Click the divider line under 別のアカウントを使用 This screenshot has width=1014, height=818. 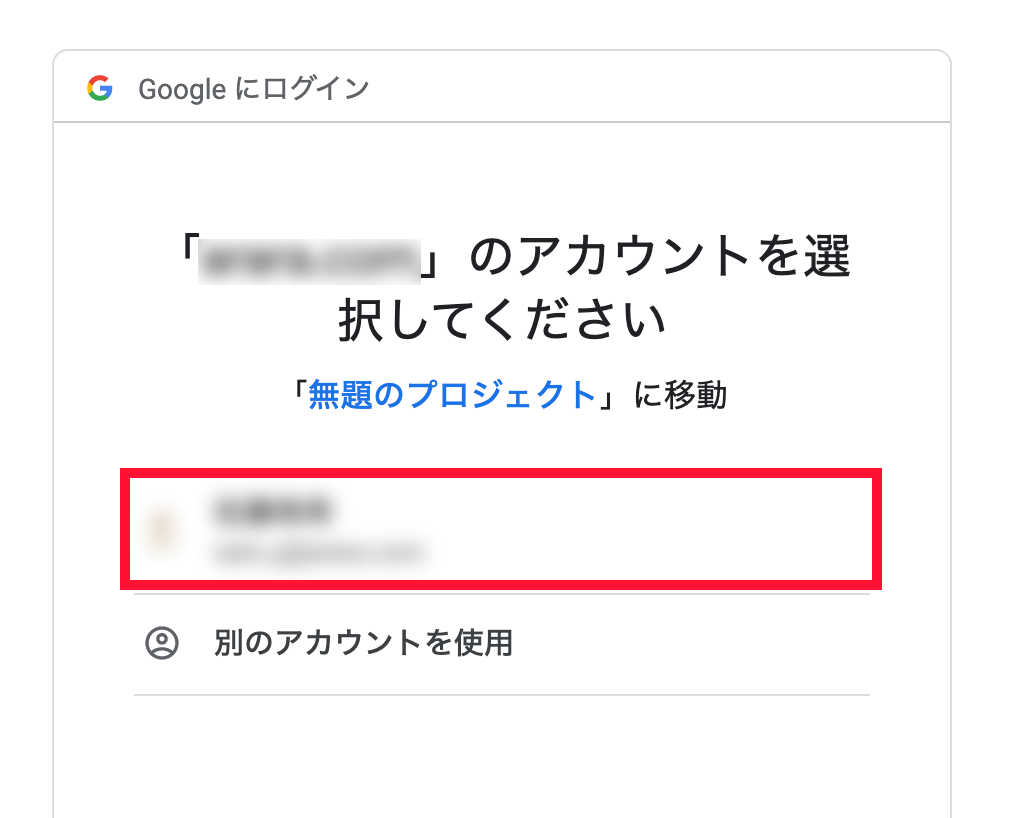click(x=501, y=695)
